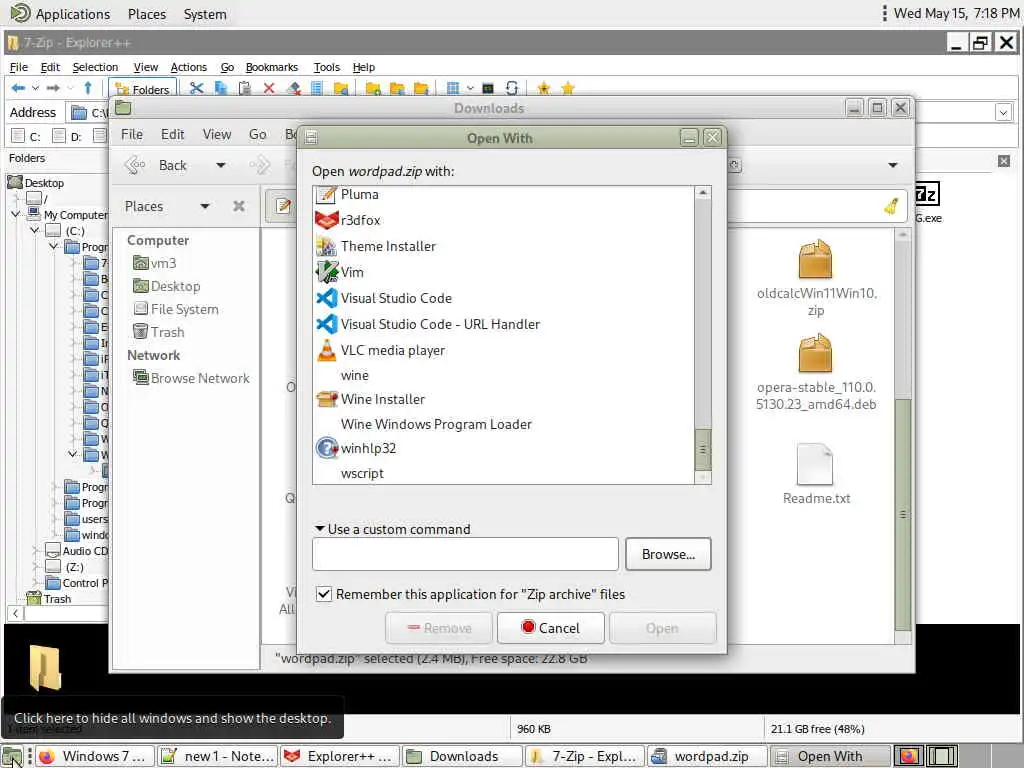Choose VLC media player to open wordpad.zip
Screen dimensions: 1024x768
(x=504, y=351)
